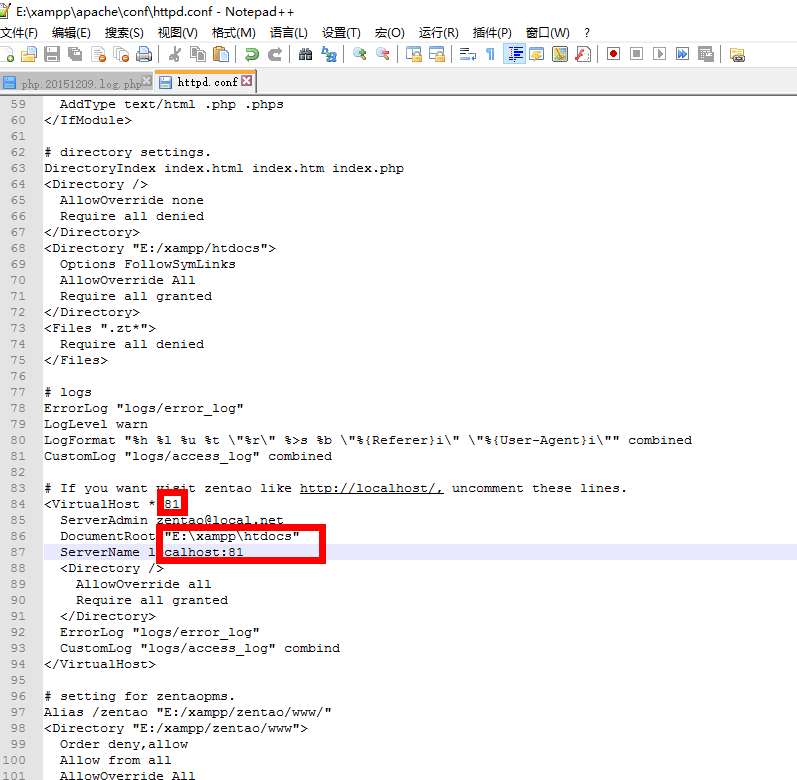Open a file via folder icon
Image resolution: width=797 pixels, height=780 pixels.
click(x=29, y=54)
